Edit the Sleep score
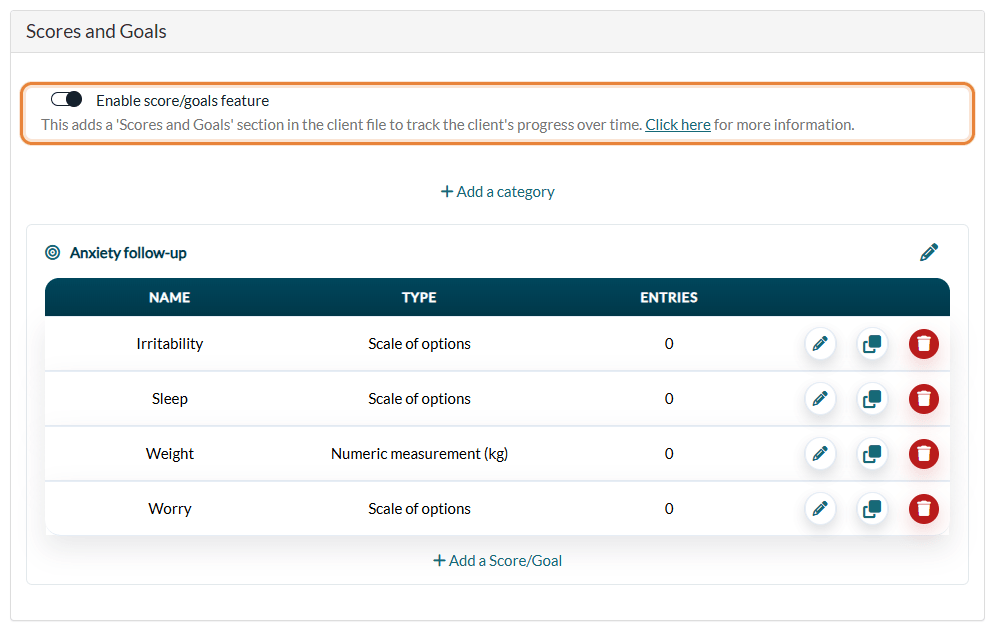The width and height of the screenshot is (995, 630). (x=820, y=399)
